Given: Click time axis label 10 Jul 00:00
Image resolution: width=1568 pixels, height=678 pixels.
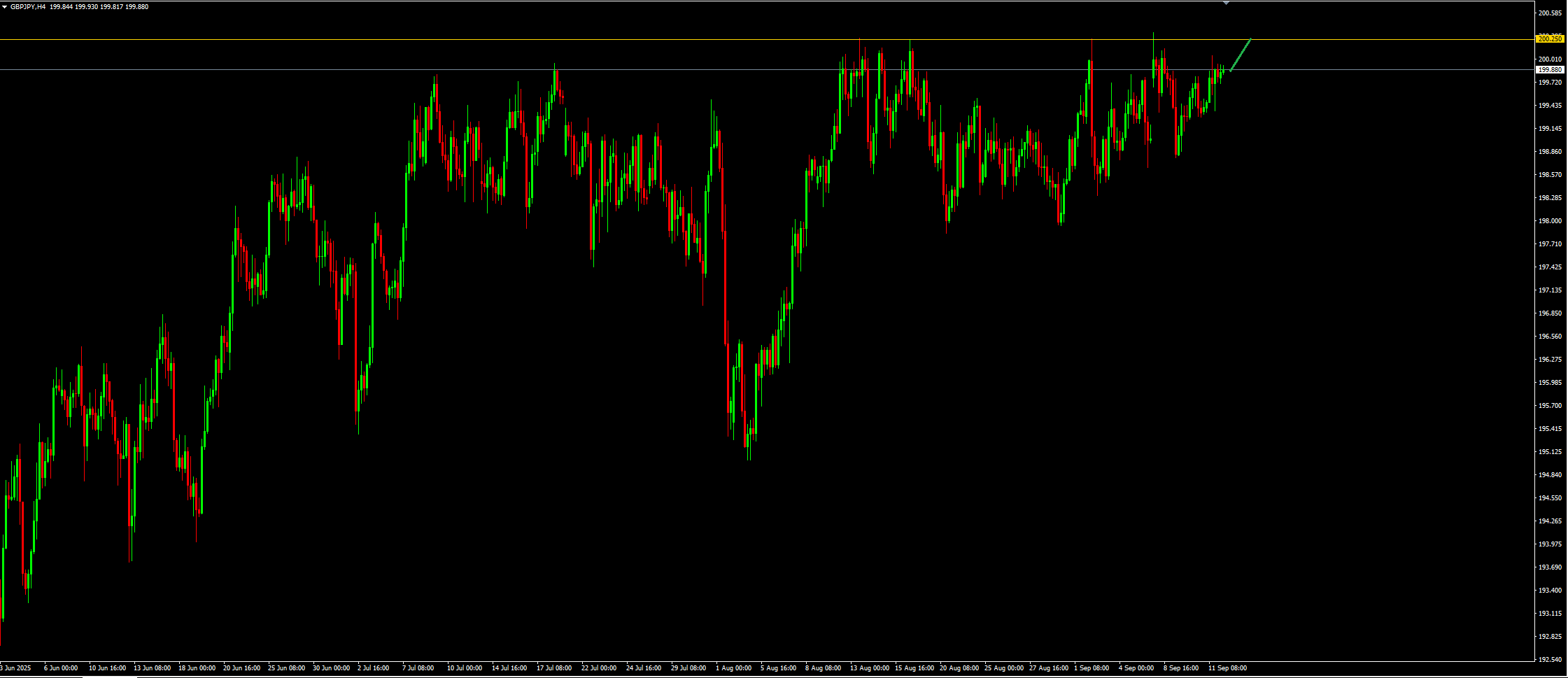Looking at the screenshot, I should (x=465, y=668).
